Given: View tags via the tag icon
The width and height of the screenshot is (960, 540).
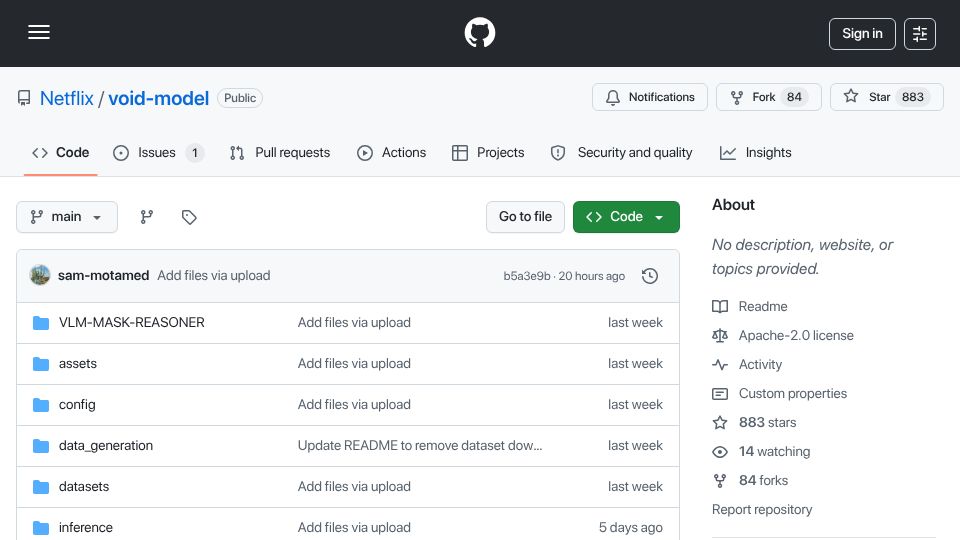Looking at the screenshot, I should (x=189, y=217).
